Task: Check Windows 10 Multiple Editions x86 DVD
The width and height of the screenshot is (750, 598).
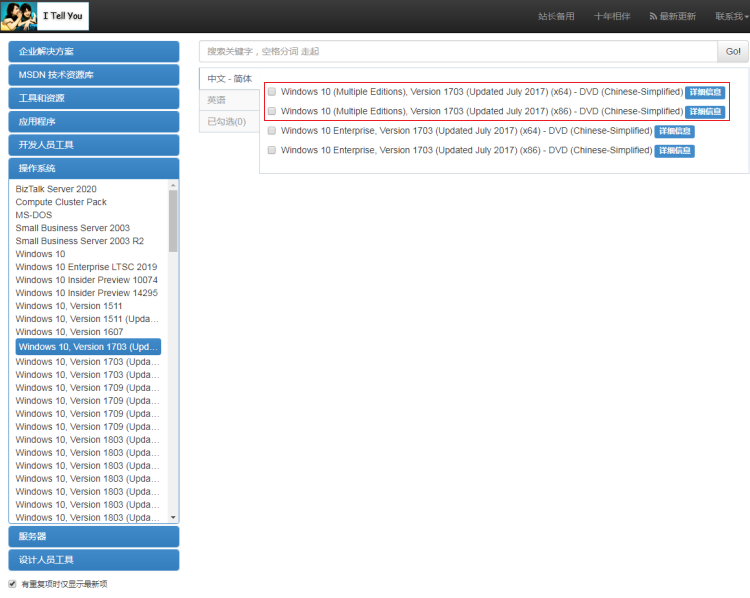Action: (x=272, y=111)
